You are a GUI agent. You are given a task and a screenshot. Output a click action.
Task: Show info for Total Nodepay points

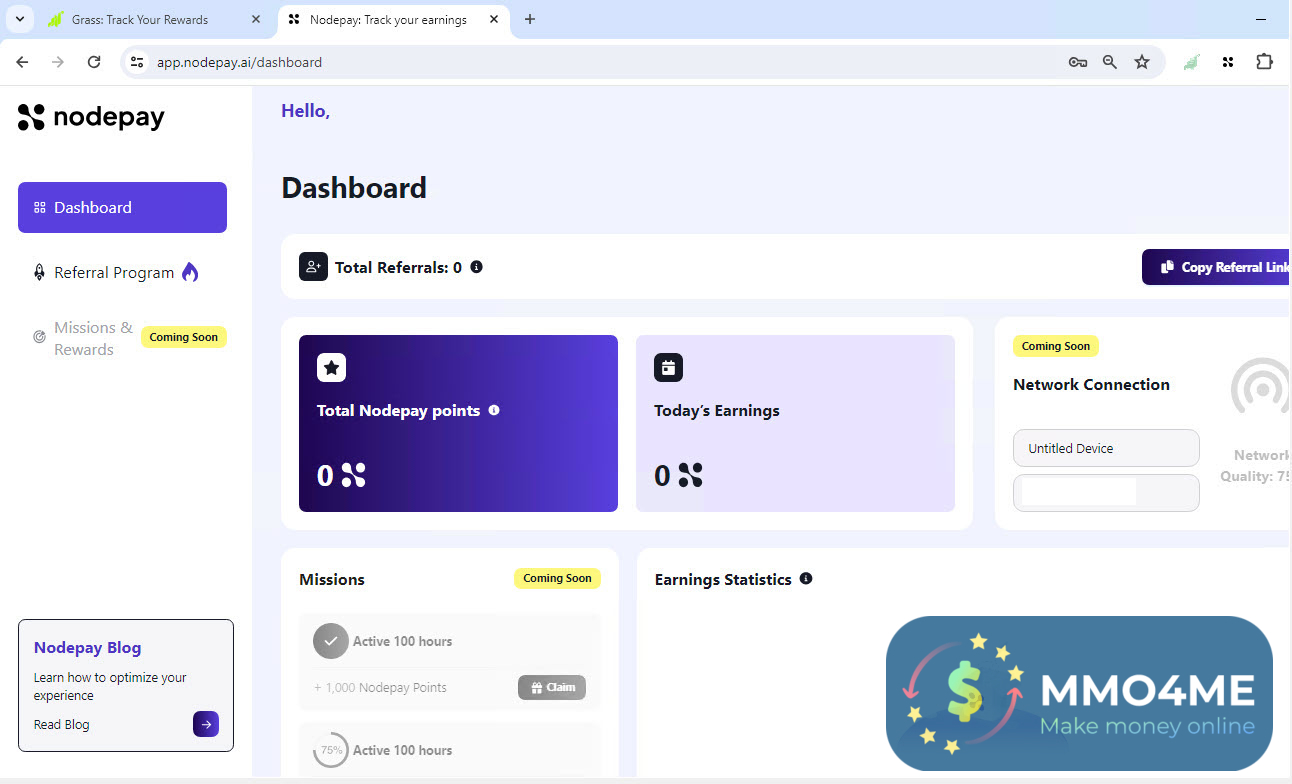click(x=494, y=410)
